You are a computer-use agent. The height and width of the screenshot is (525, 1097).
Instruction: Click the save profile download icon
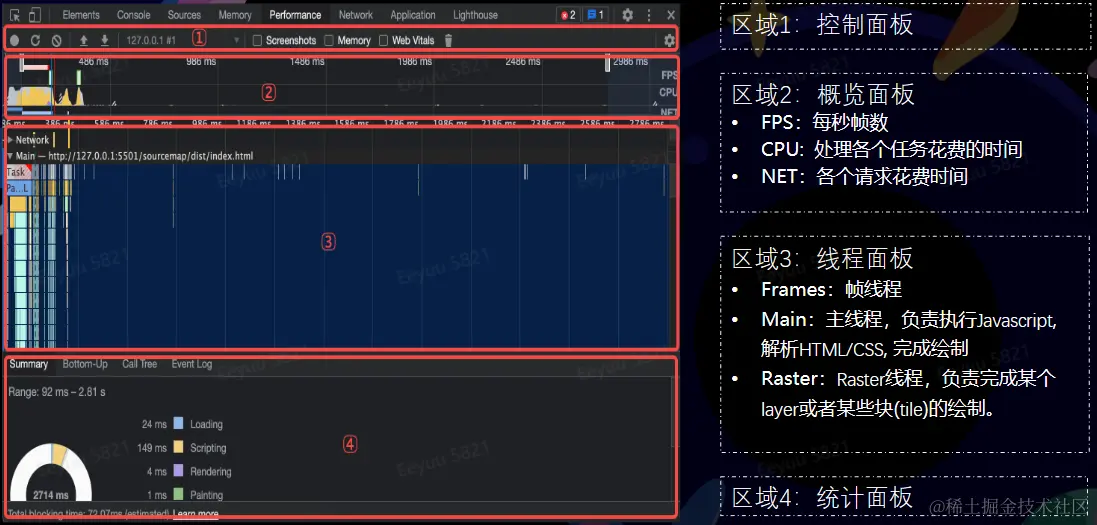104,41
